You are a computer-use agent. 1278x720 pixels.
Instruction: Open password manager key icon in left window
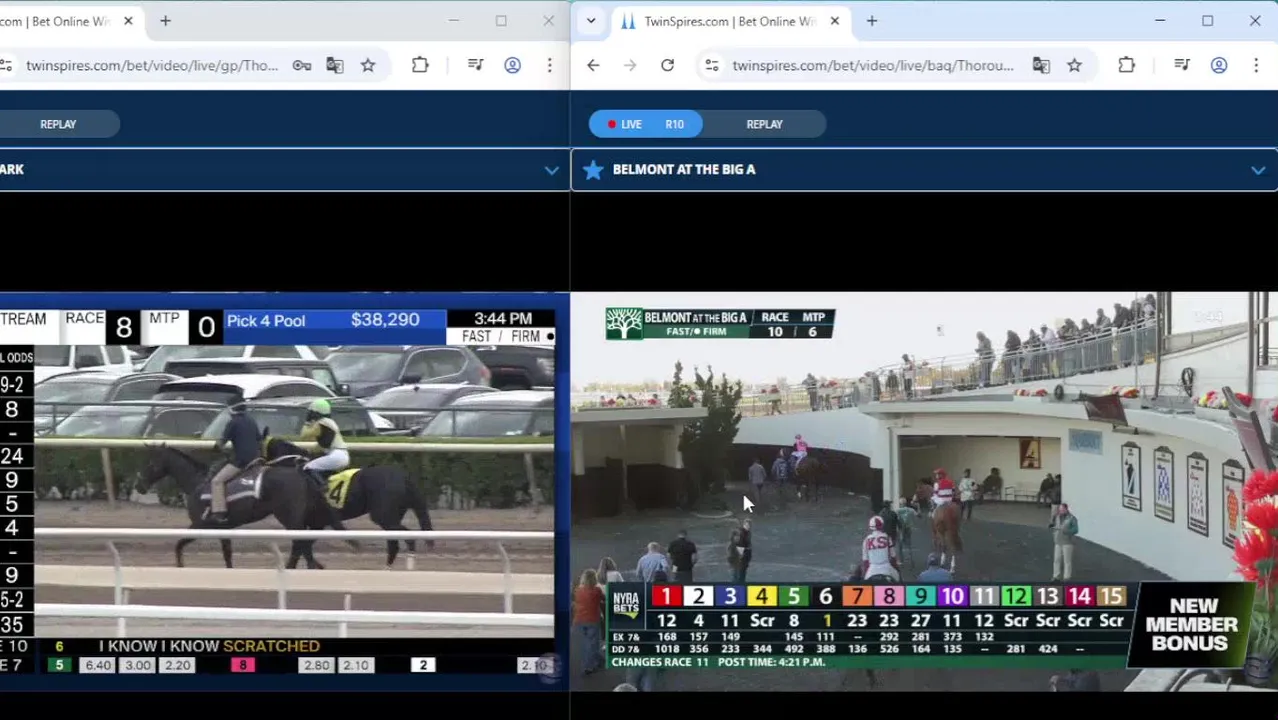click(x=302, y=65)
